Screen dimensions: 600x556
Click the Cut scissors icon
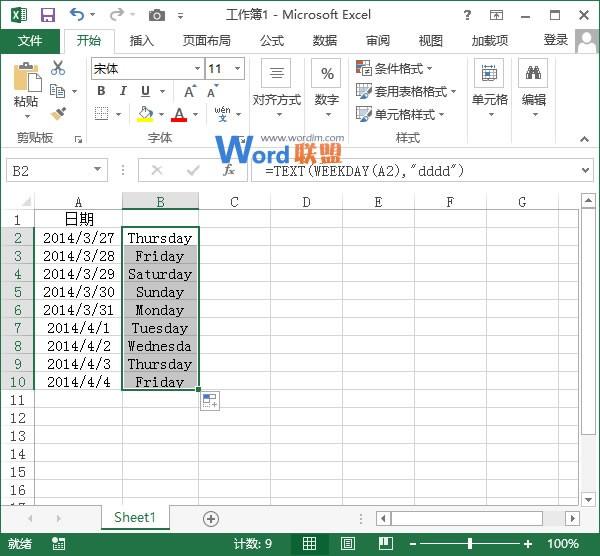coord(58,68)
